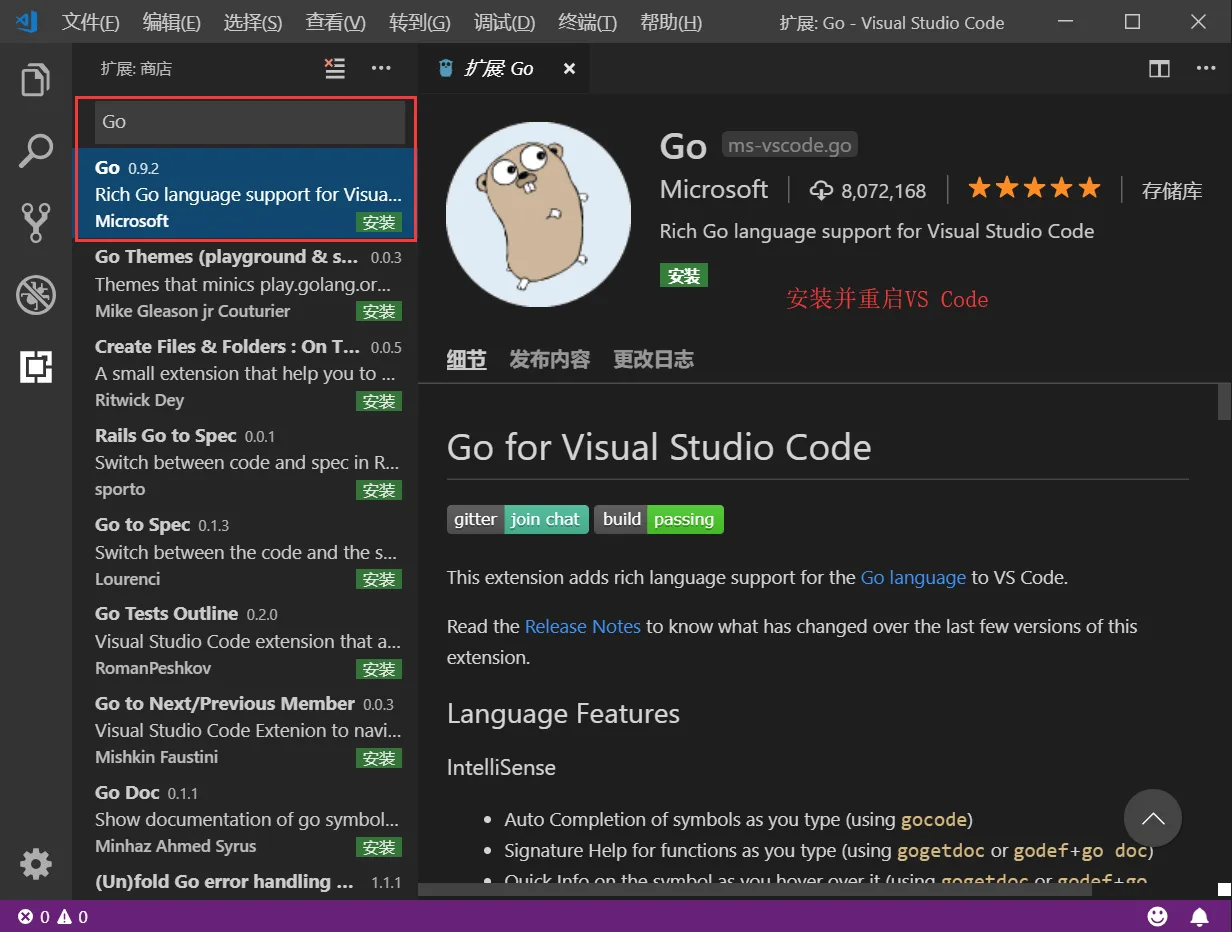The height and width of the screenshot is (932, 1232).
Task: Close the 扩展 Go editor tab
Action: click(569, 68)
